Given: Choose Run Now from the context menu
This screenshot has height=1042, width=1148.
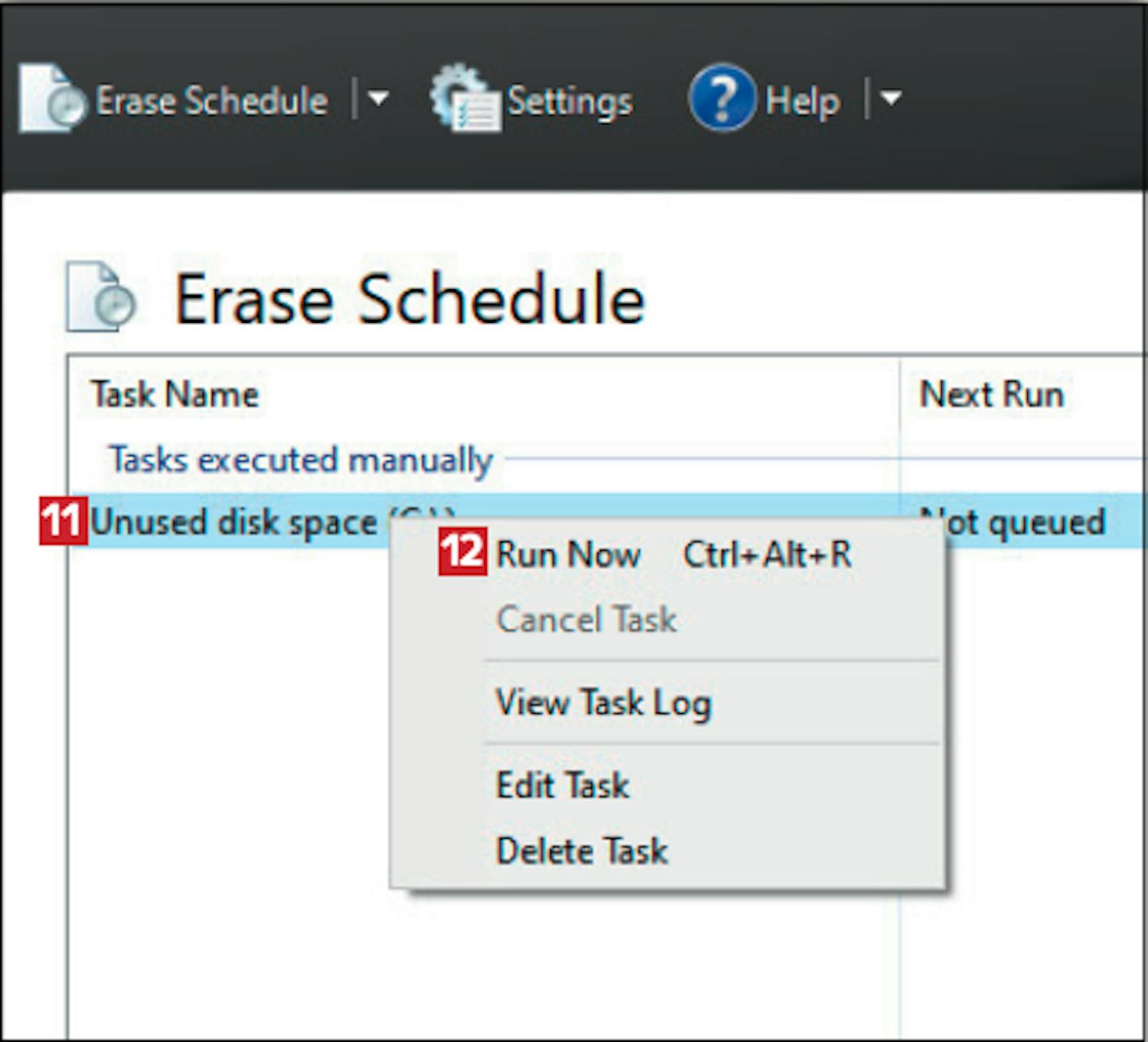Looking at the screenshot, I should (x=569, y=555).
